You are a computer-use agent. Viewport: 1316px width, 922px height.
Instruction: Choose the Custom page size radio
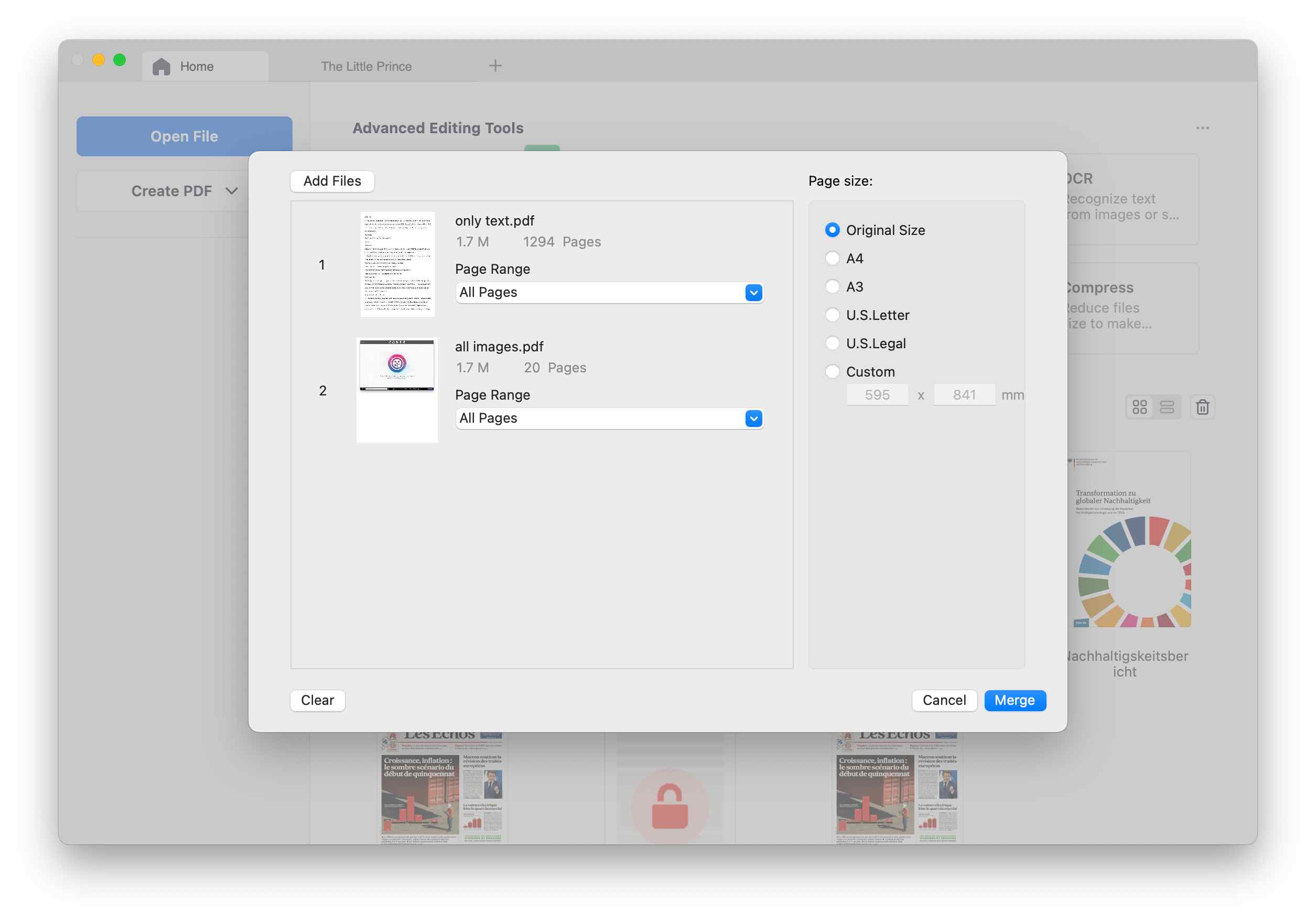[x=832, y=371]
